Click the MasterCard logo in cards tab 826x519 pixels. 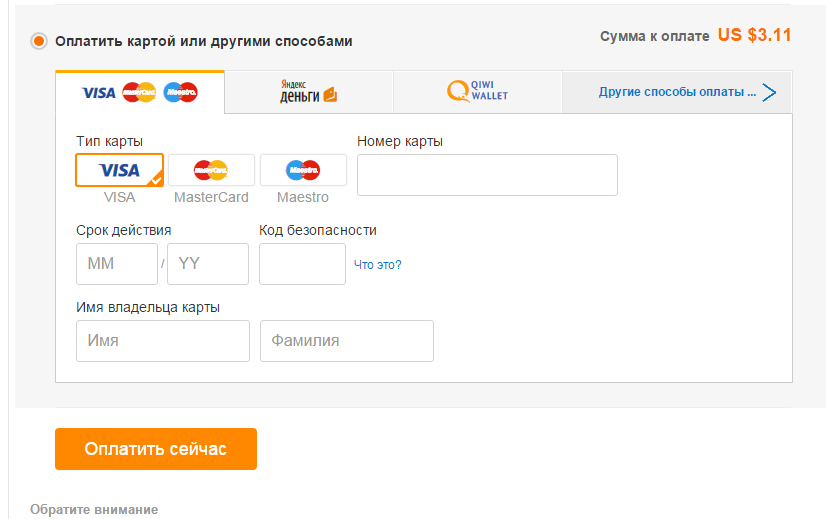pyautogui.click(x=139, y=93)
